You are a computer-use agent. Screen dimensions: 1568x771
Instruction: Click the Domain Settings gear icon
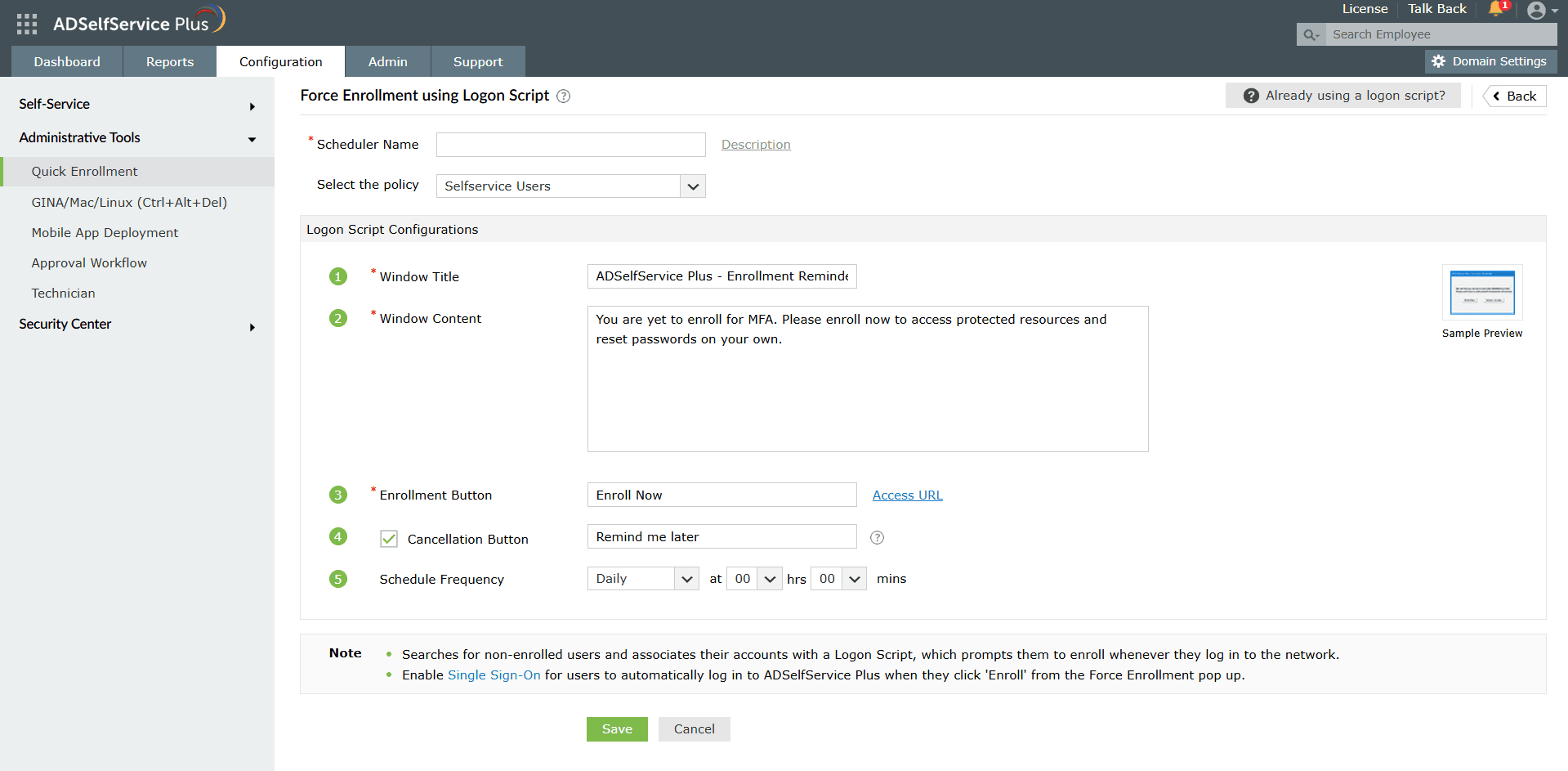tap(1439, 61)
